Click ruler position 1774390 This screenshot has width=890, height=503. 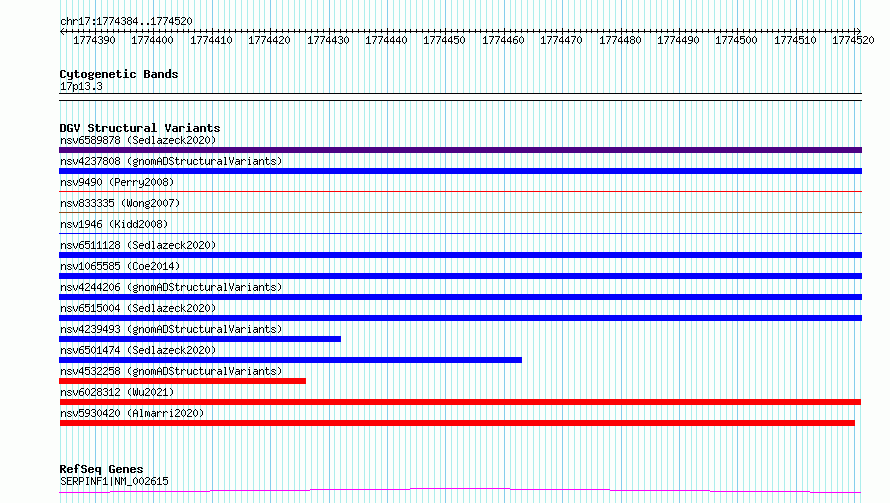pos(94,40)
